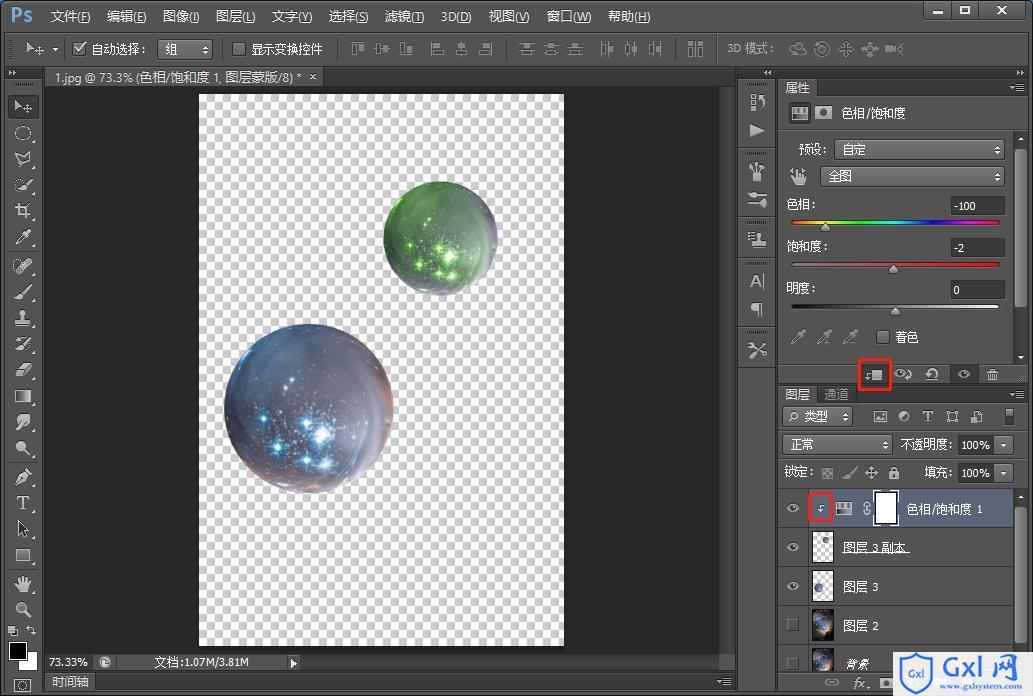Toggle the layer filter switch
The width and height of the screenshot is (1033, 696).
(x=1009, y=416)
